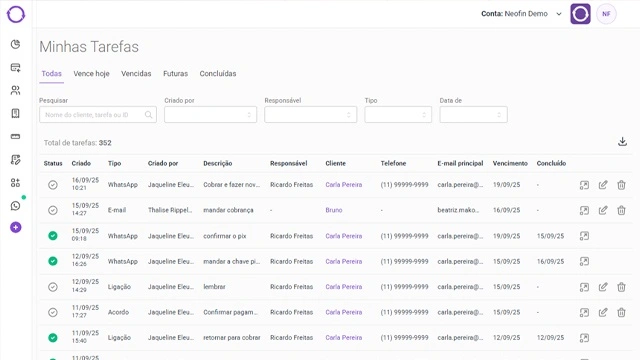The height and width of the screenshot is (360, 640).
Task: Click the Criado column header
Action: point(81,163)
